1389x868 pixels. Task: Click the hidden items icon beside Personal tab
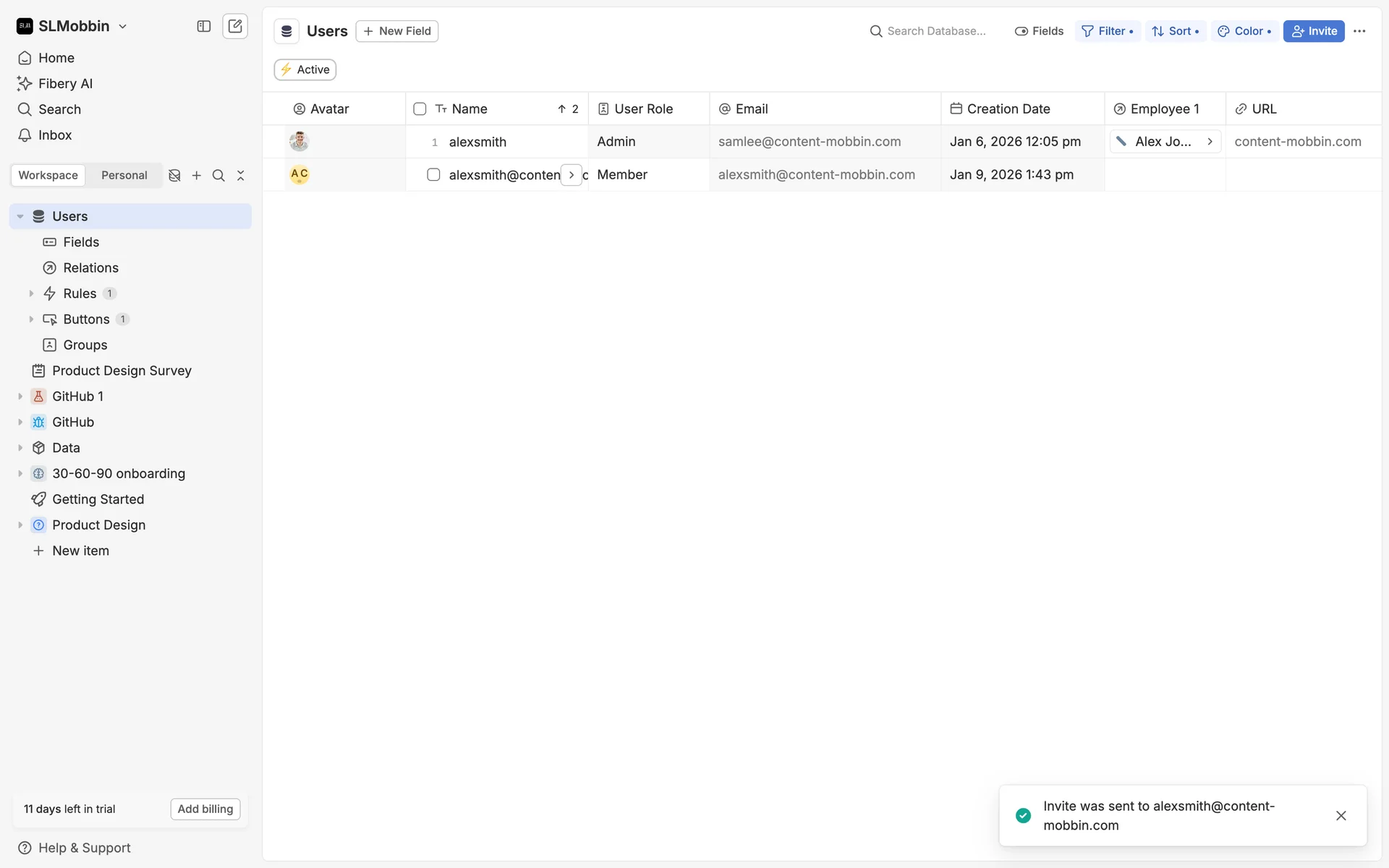[174, 175]
